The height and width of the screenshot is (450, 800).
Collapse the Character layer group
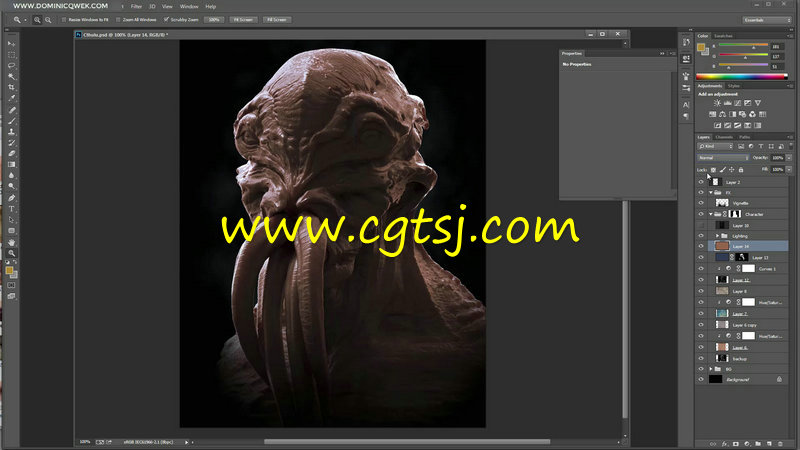tap(711, 214)
